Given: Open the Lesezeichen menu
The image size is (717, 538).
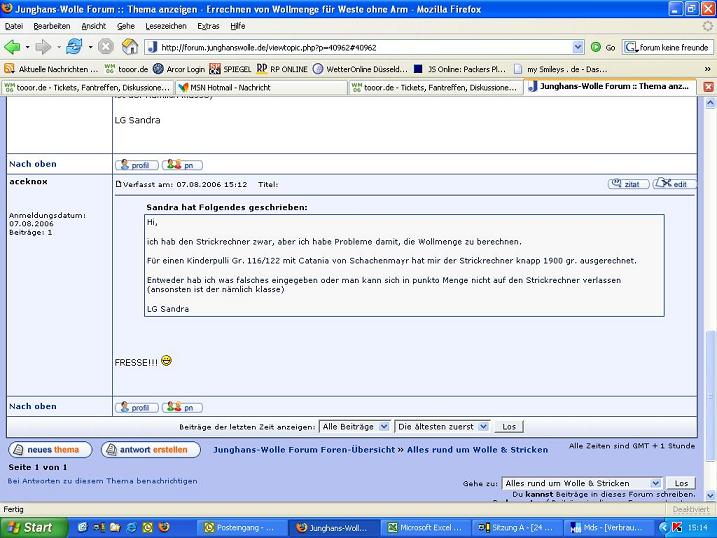Looking at the screenshot, I should point(165,25).
